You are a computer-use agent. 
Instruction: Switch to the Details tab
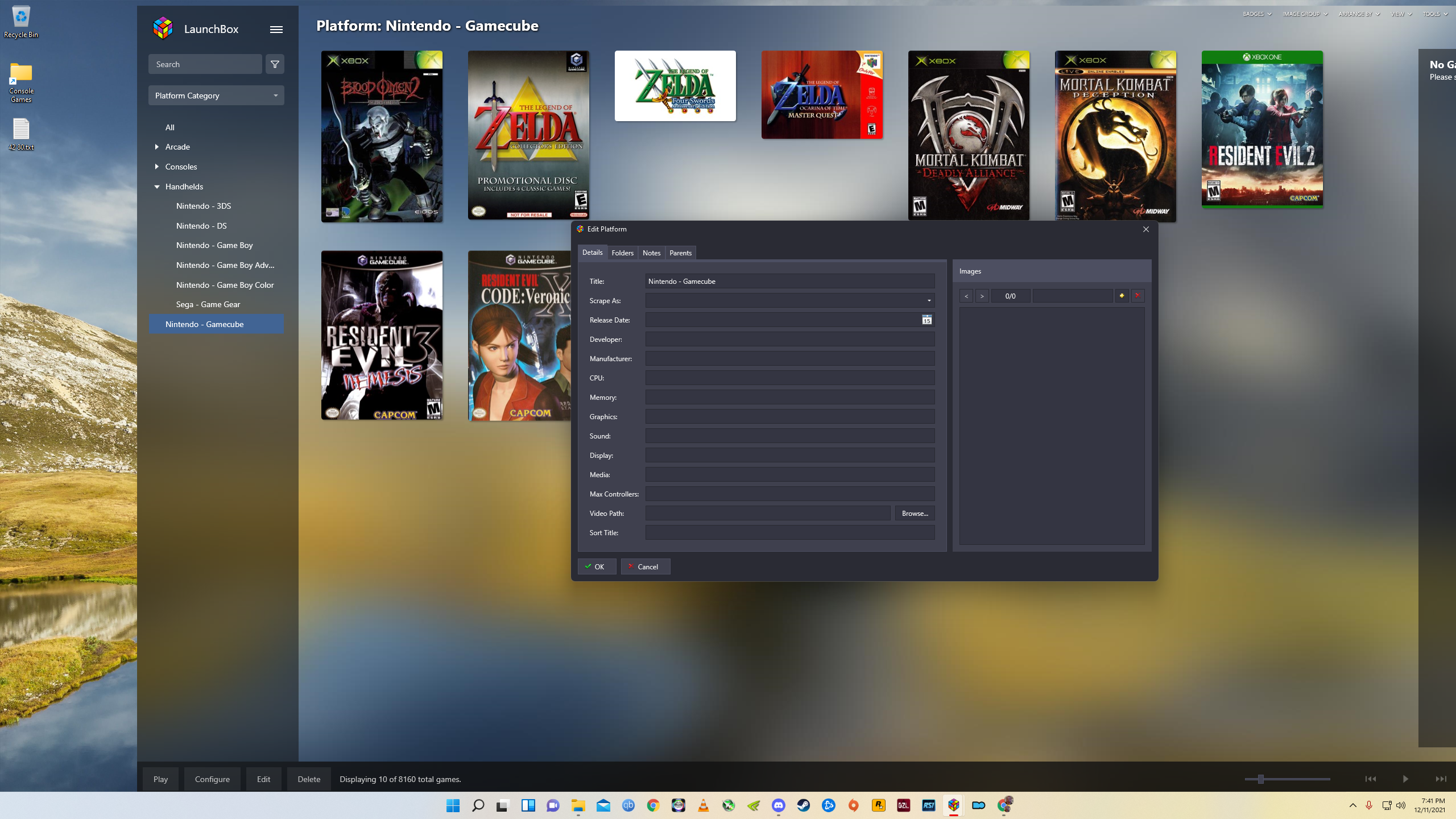click(x=592, y=253)
